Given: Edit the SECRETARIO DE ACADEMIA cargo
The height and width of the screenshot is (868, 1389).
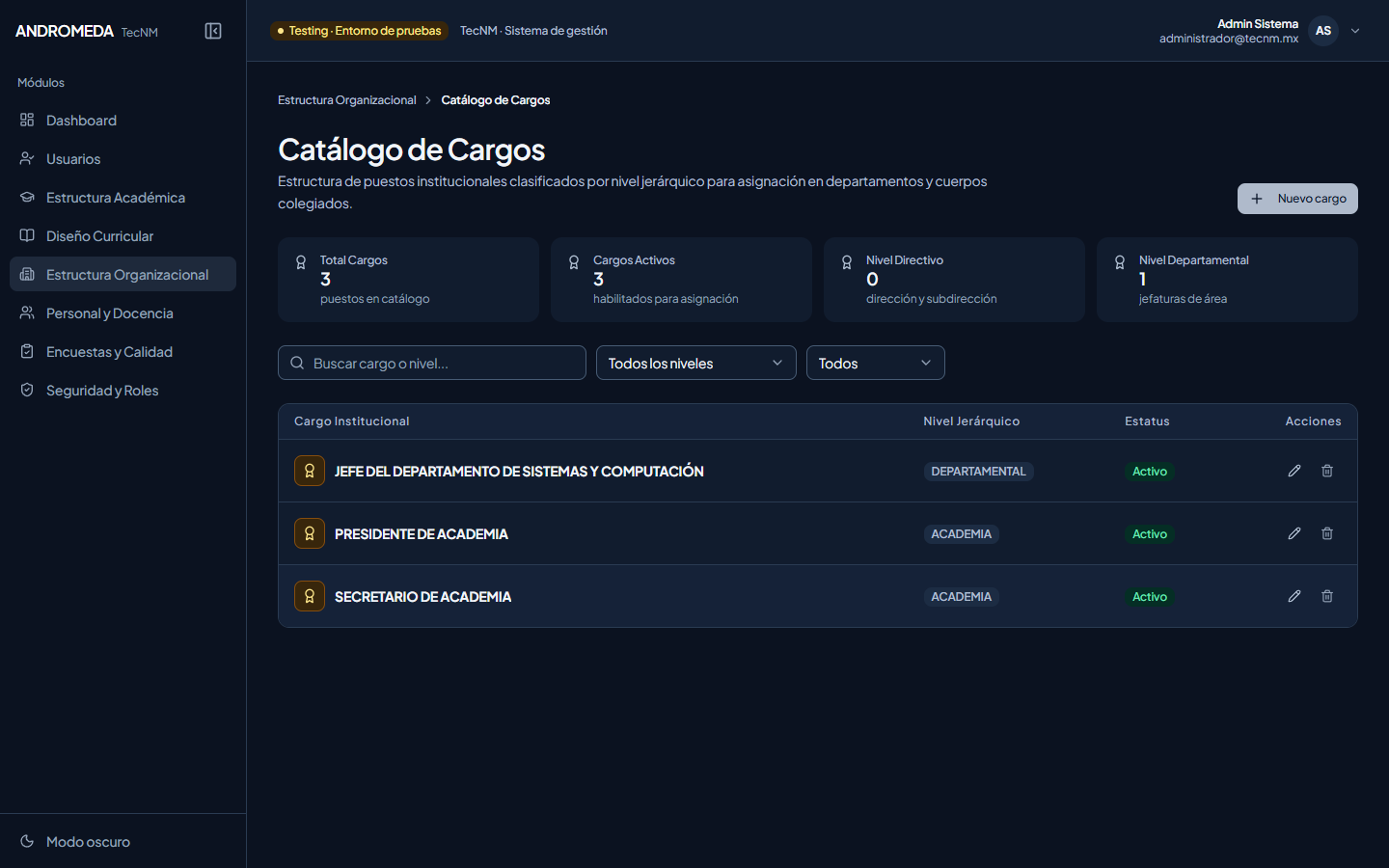Looking at the screenshot, I should coord(1294,596).
